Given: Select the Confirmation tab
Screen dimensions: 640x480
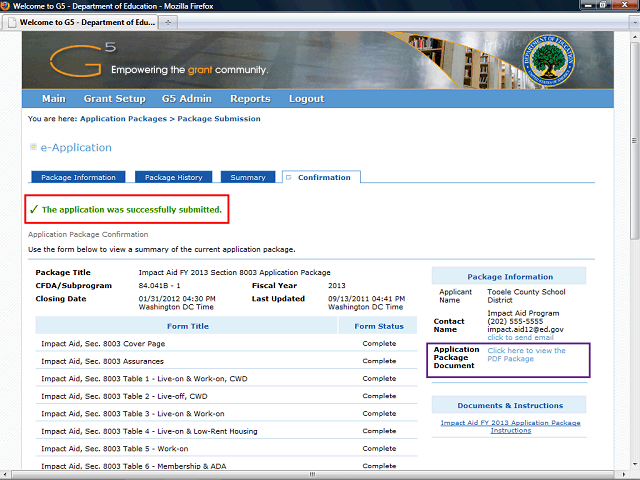Looking at the screenshot, I should tap(323, 177).
